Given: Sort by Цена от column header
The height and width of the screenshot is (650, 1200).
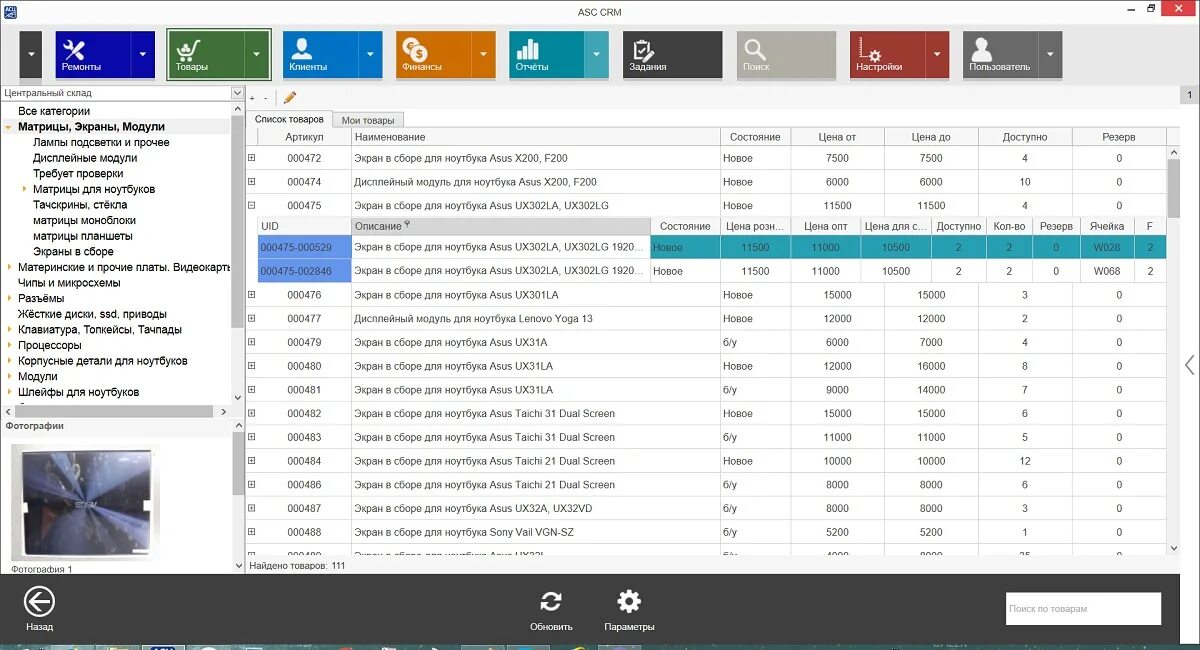Looking at the screenshot, I should pyautogui.click(x=837, y=137).
